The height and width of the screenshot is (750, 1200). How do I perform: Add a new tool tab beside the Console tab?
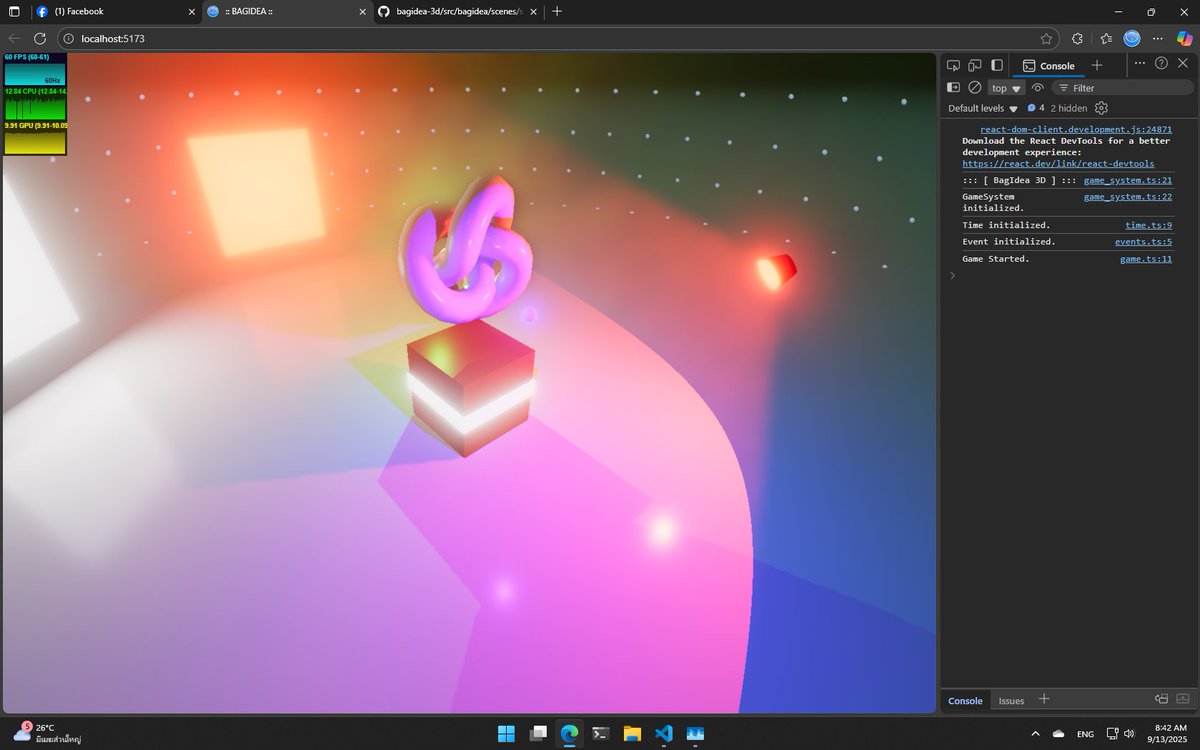click(x=1097, y=65)
